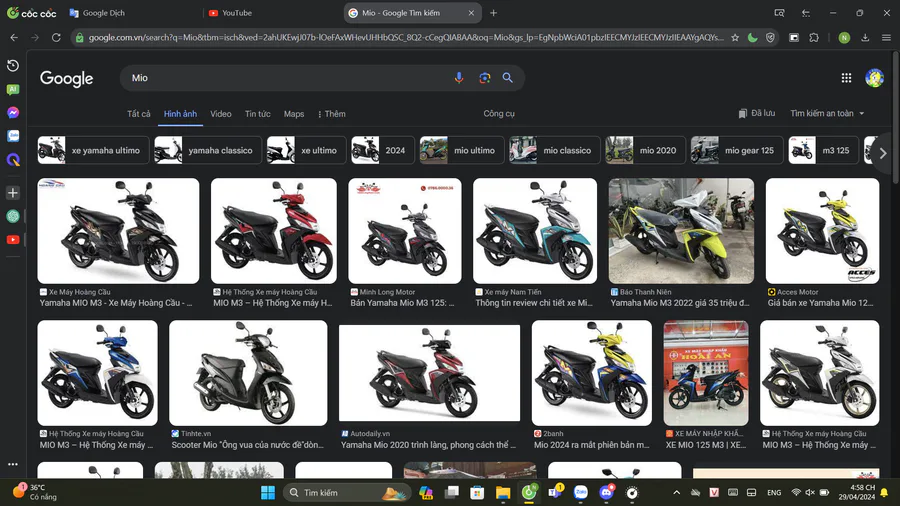This screenshot has width=900, height=506.
Task: Open Microsoft Store from the taskbar
Action: [477, 493]
